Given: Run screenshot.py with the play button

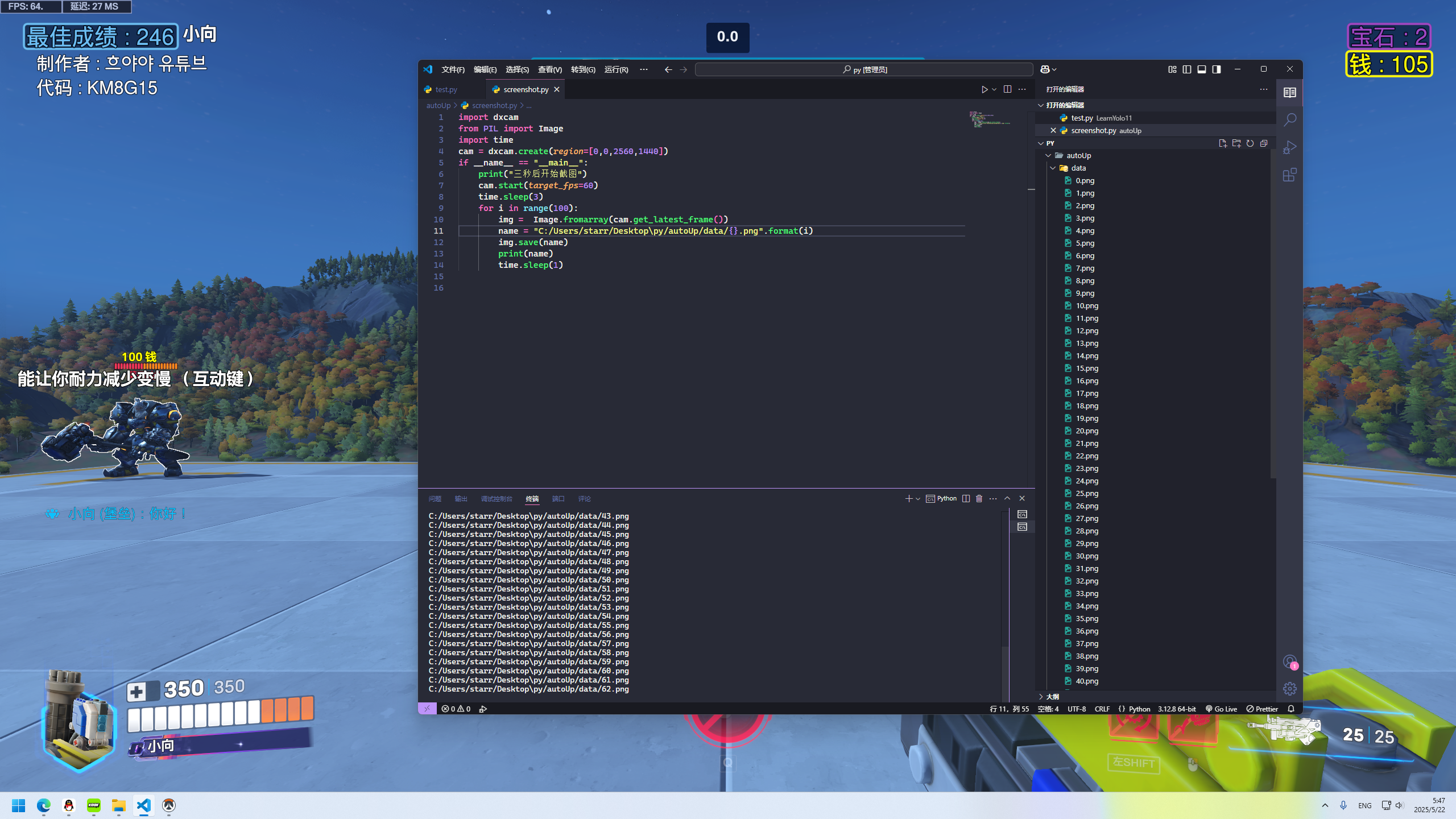Looking at the screenshot, I should point(985,89).
